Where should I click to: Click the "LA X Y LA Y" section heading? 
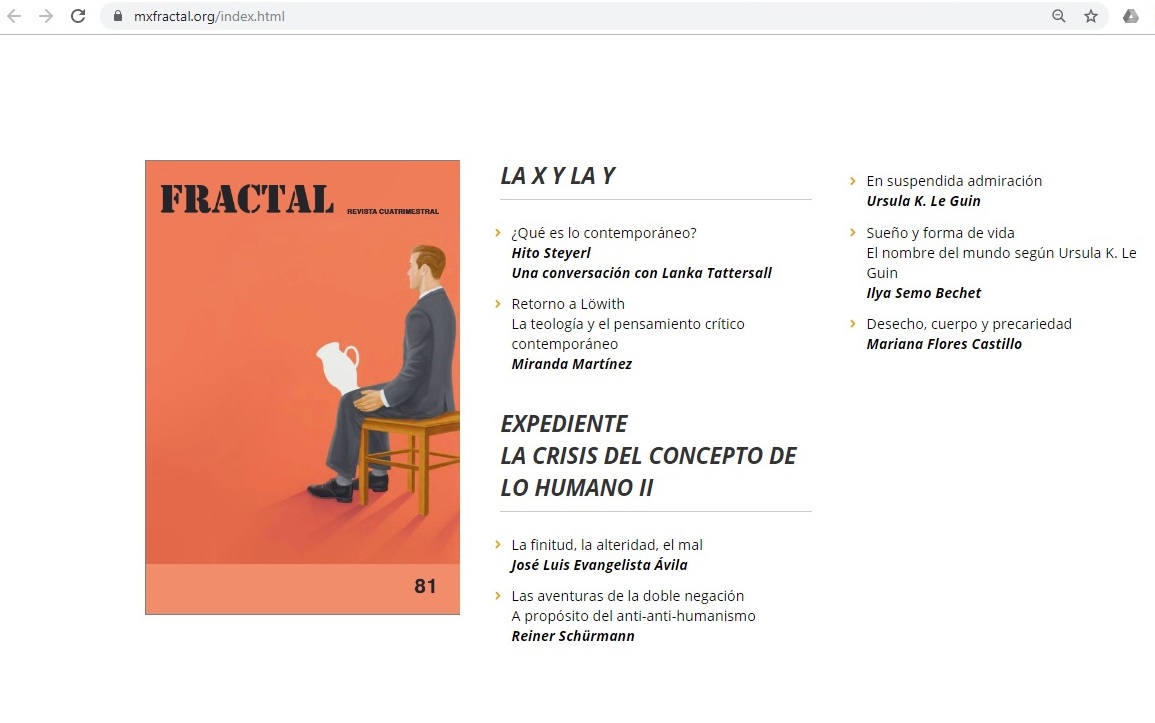click(558, 176)
